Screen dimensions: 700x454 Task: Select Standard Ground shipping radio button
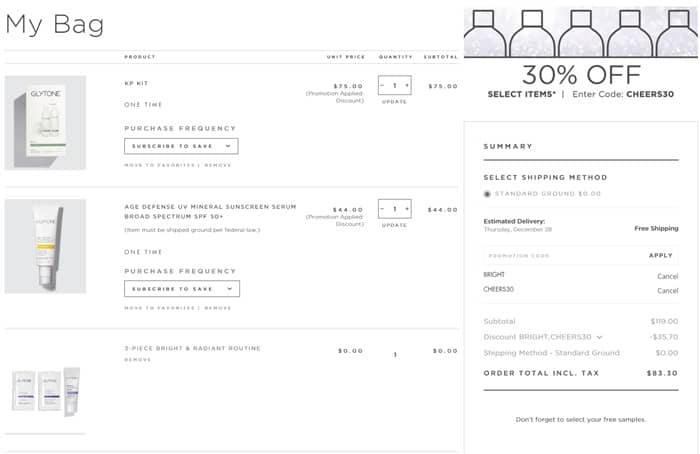click(x=487, y=193)
